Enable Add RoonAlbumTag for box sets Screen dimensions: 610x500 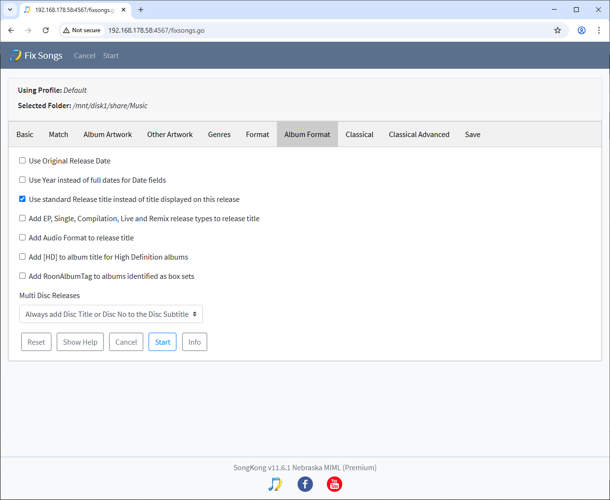click(23, 276)
